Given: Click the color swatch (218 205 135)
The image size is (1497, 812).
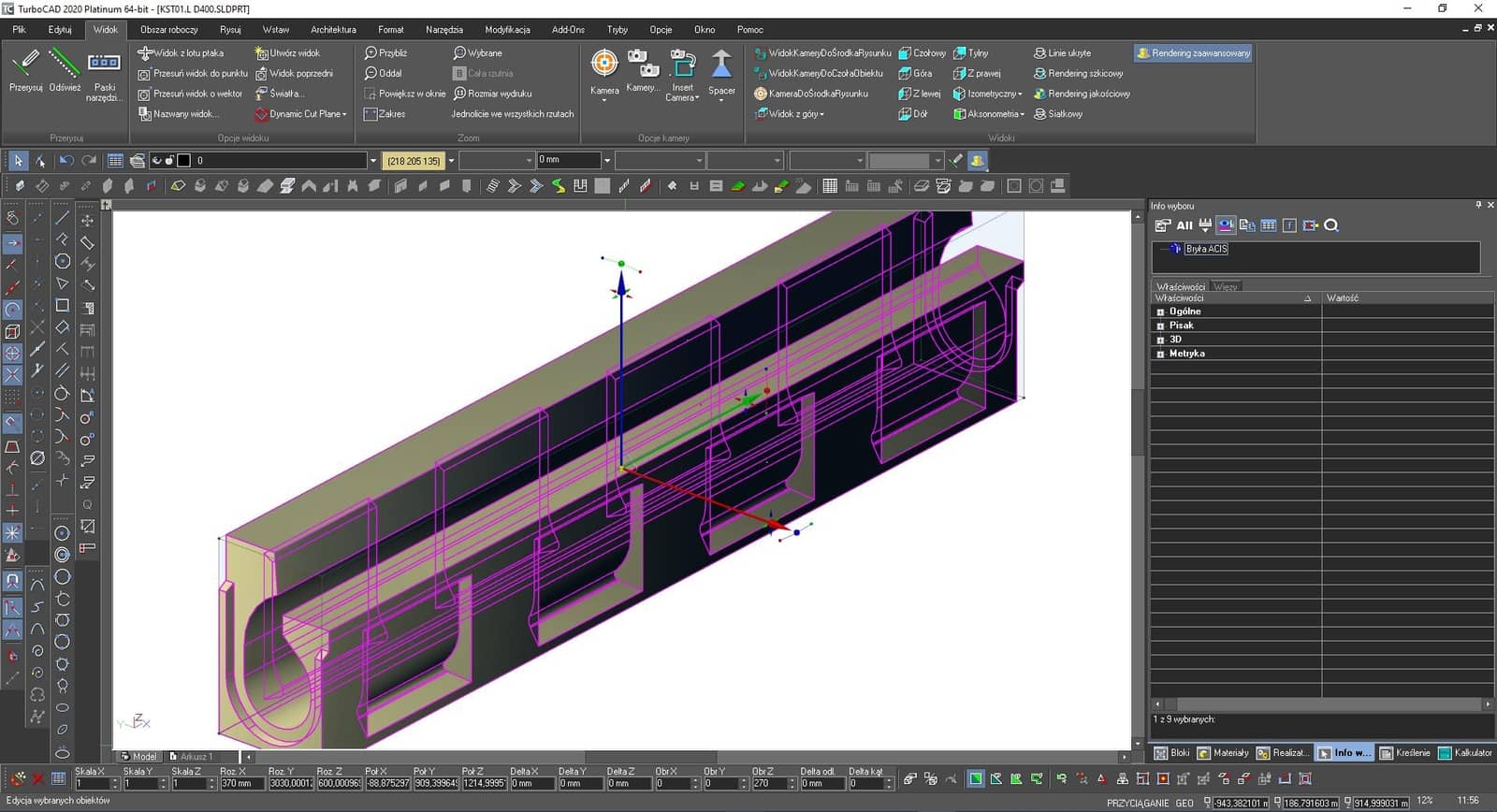Looking at the screenshot, I should tap(413, 161).
